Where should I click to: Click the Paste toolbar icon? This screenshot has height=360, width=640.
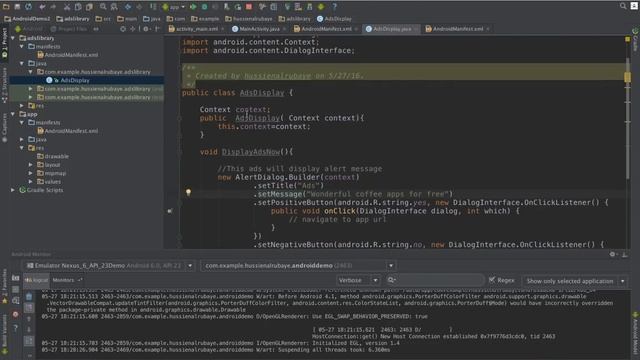point(89,7)
